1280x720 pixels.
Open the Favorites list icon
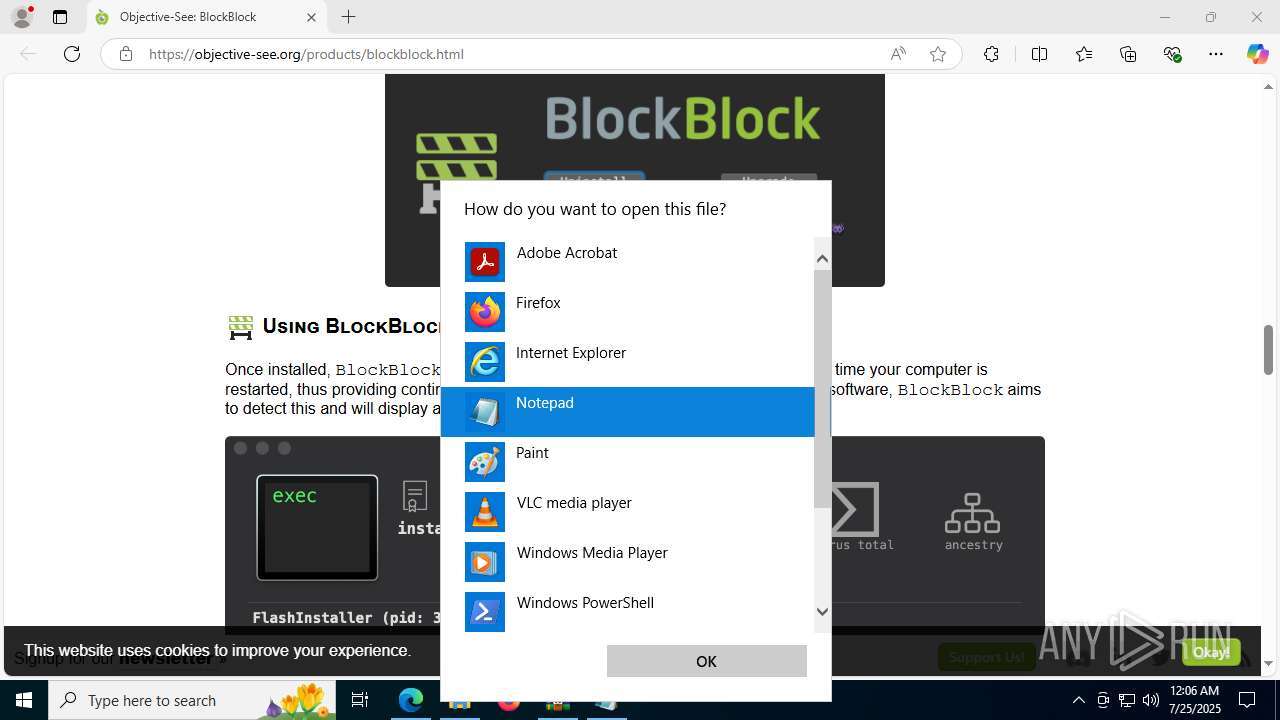tap(1084, 54)
